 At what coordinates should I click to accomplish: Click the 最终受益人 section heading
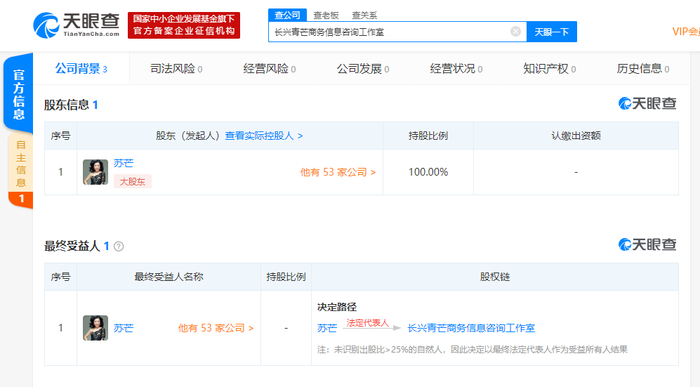point(72,246)
